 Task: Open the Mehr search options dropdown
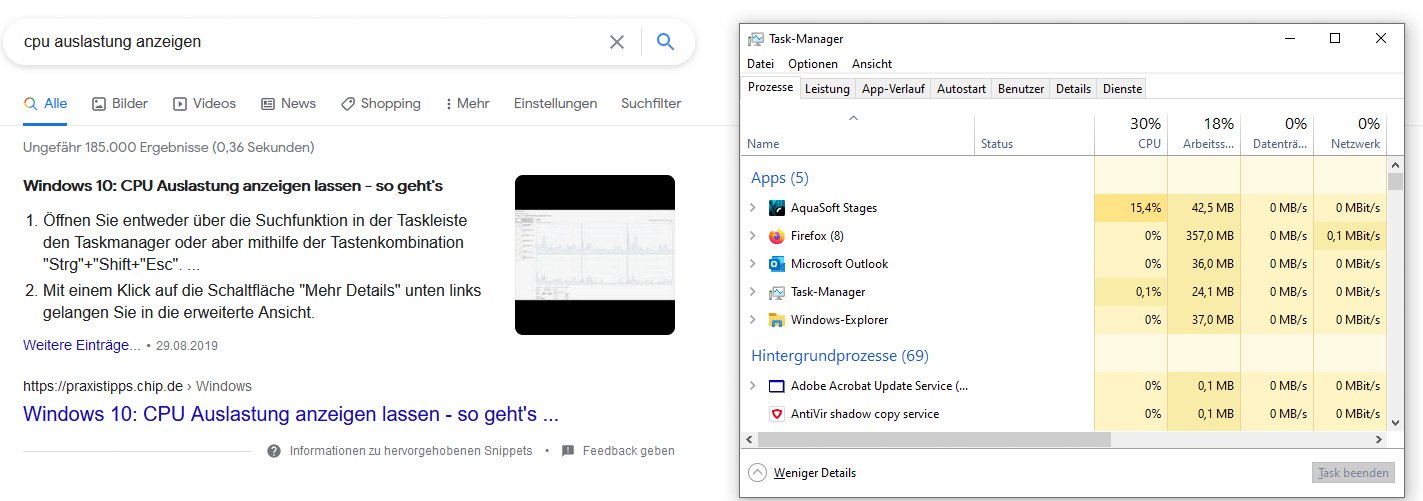point(467,103)
